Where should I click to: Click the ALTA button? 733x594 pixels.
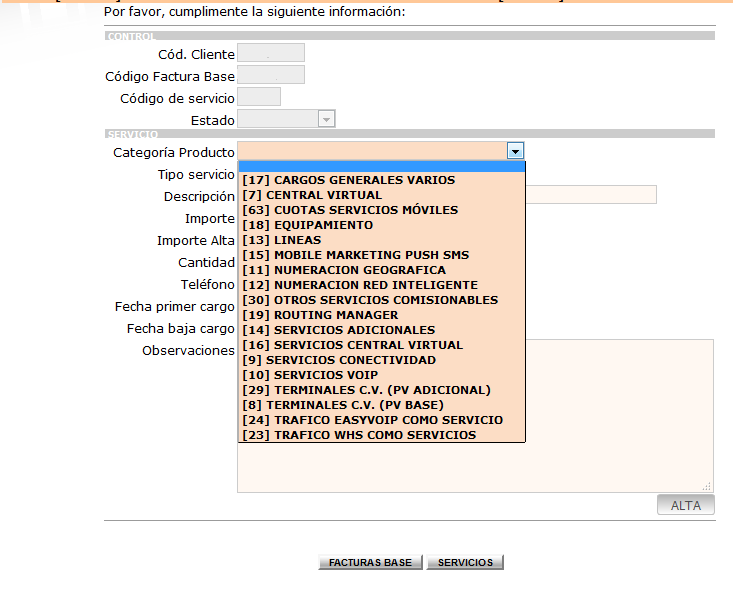(x=685, y=505)
